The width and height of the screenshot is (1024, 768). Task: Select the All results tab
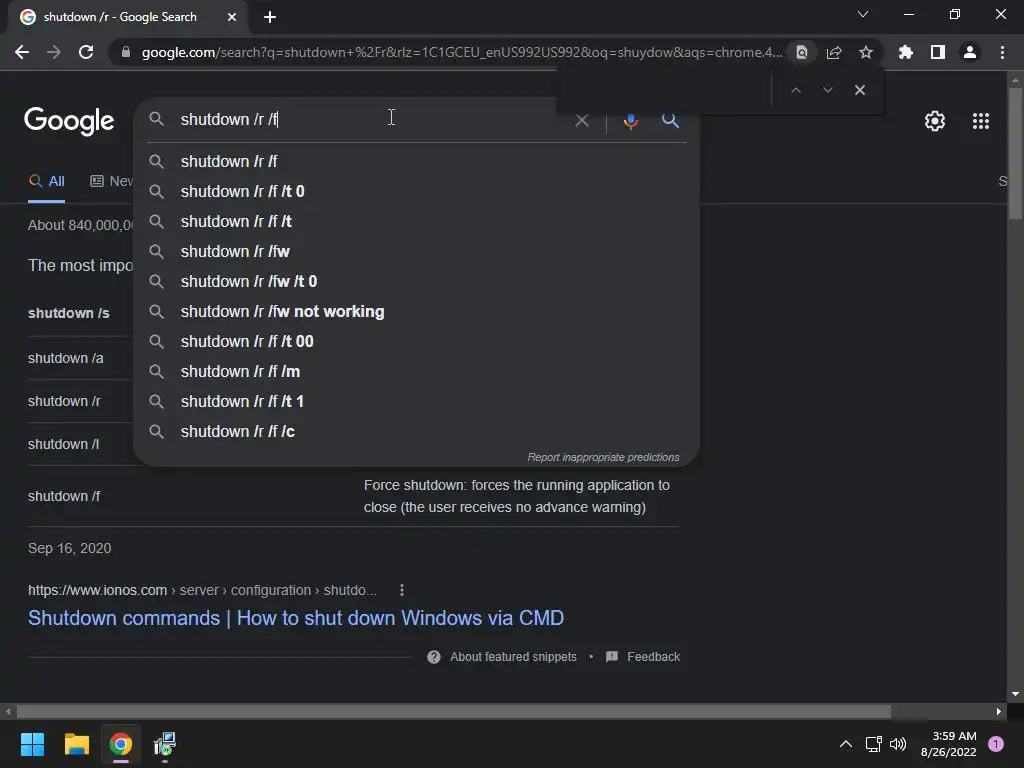click(46, 181)
